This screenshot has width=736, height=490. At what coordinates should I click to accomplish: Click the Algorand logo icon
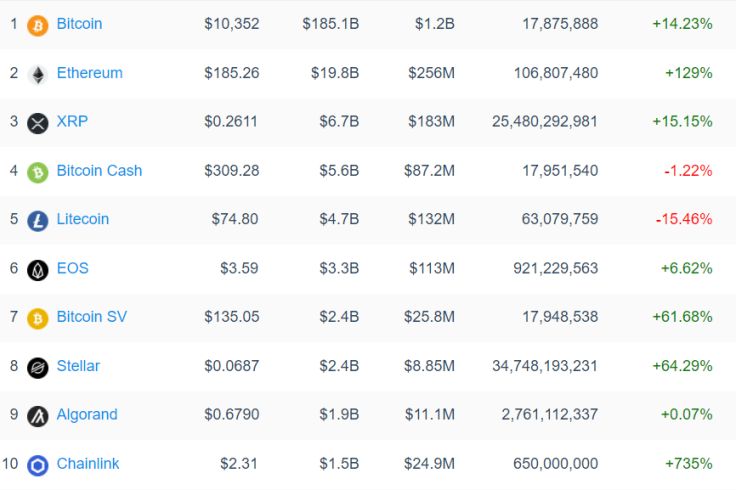point(38,416)
